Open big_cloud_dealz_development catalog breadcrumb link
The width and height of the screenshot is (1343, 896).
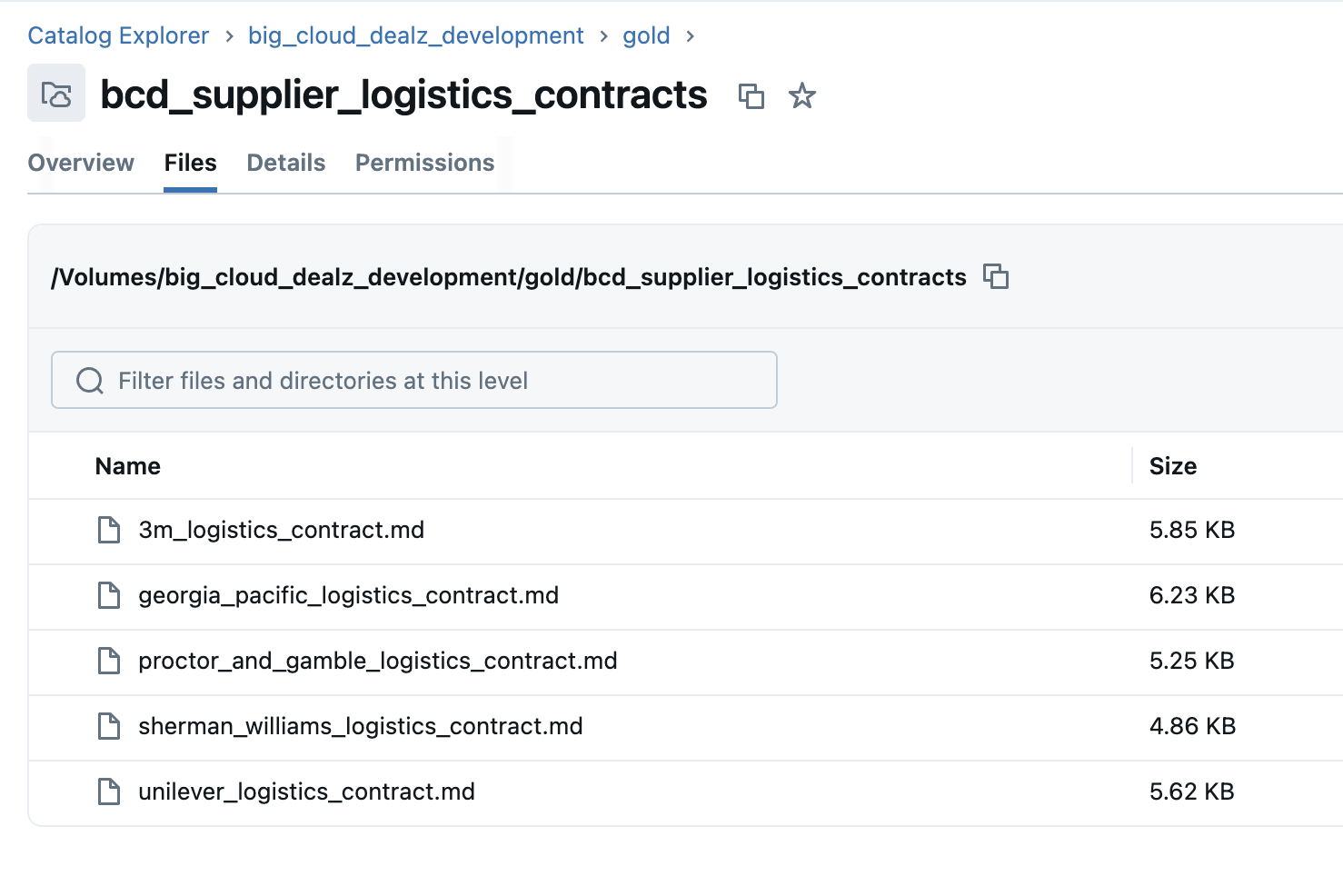415,35
